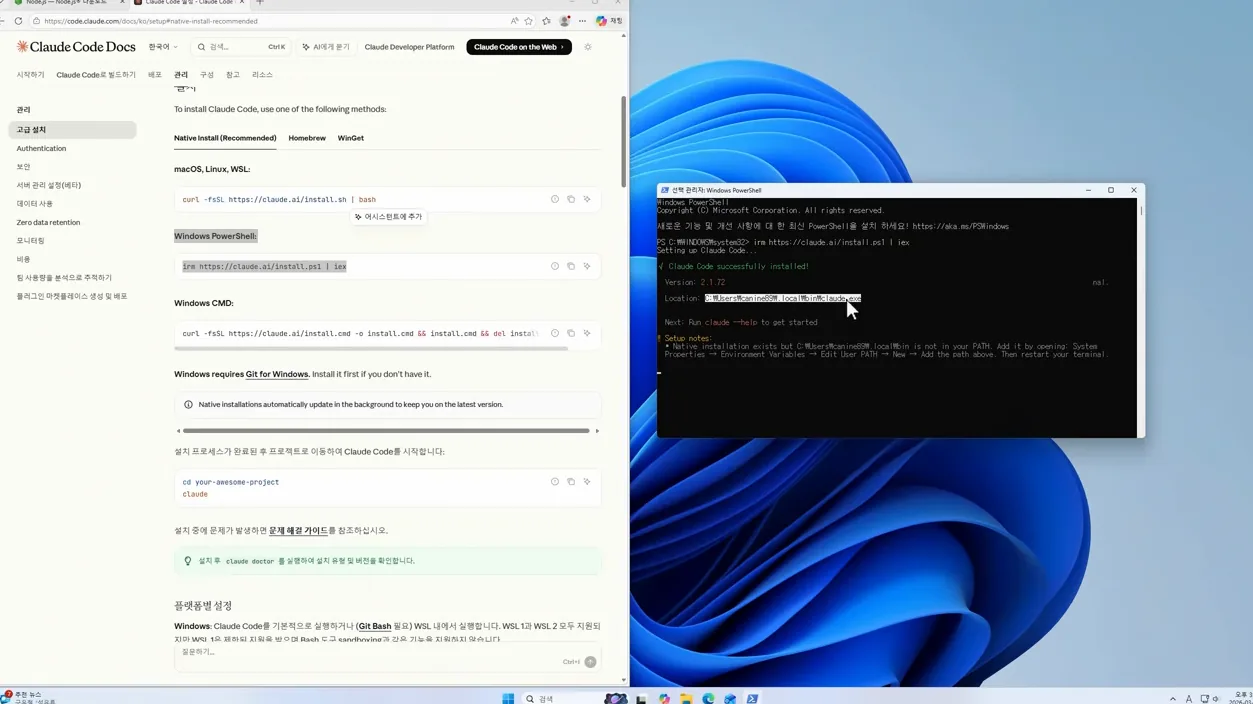Viewport: 1253px width, 704px height.
Task: Toggle the light/dark theme sun icon
Action: coord(588,47)
